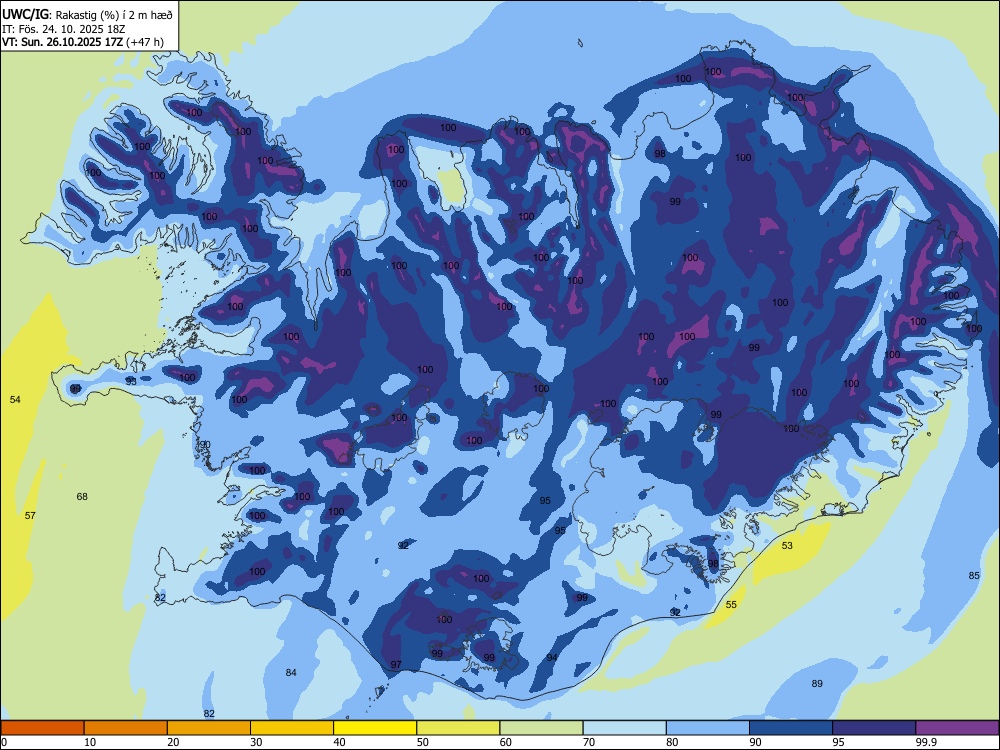This screenshot has height=750, width=1000.
Task: Click the '97' value on the south coast
Action: click(396, 665)
